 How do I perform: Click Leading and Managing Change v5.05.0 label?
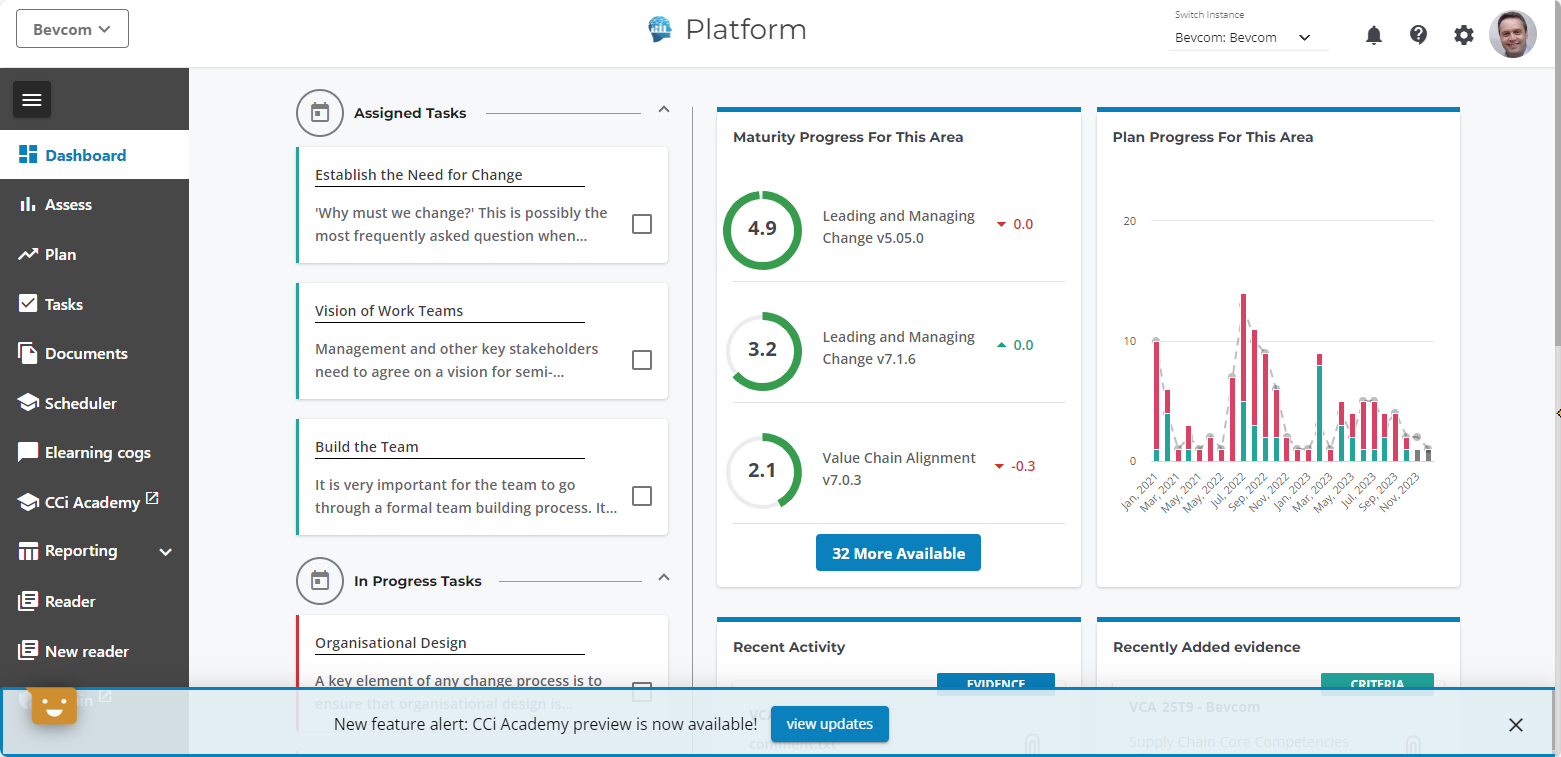(x=899, y=227)
